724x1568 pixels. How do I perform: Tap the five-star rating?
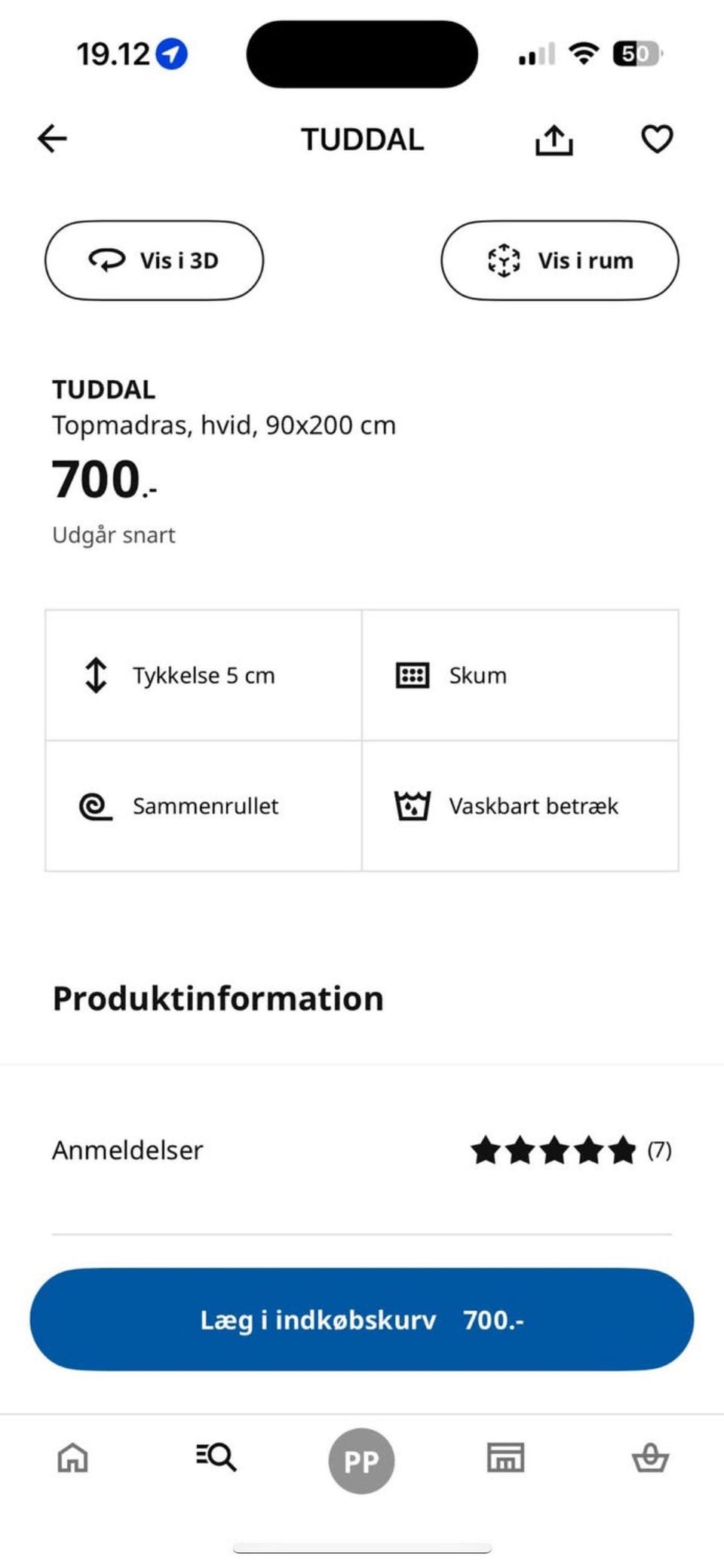[554, 1151]
